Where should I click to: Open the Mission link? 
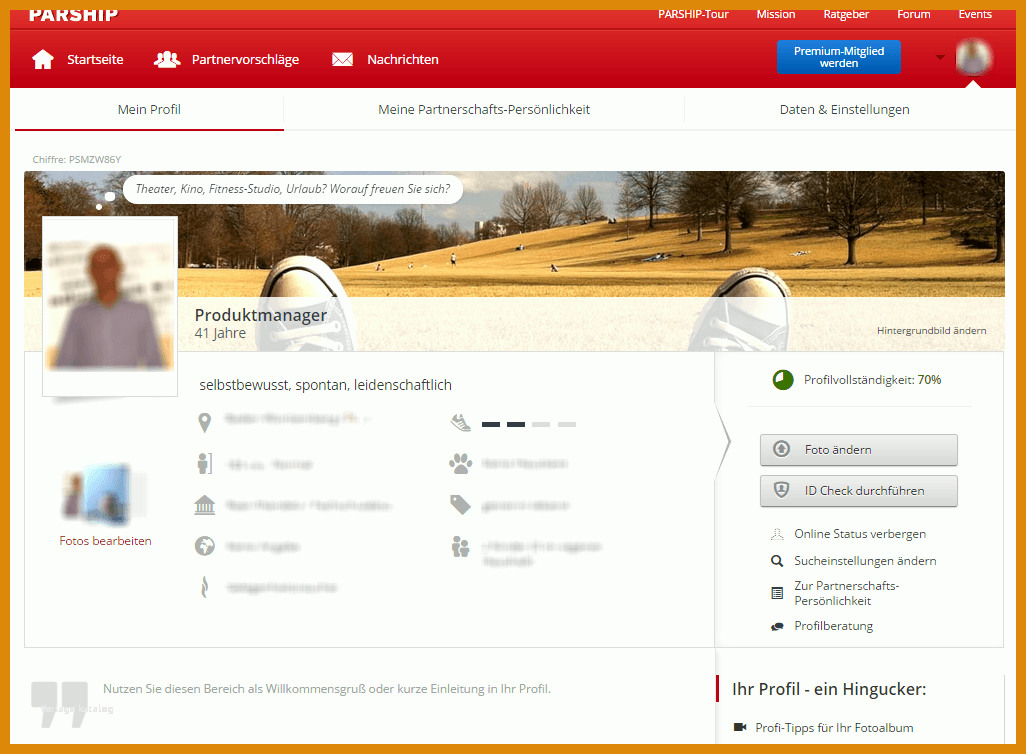[x=776, y=14]
